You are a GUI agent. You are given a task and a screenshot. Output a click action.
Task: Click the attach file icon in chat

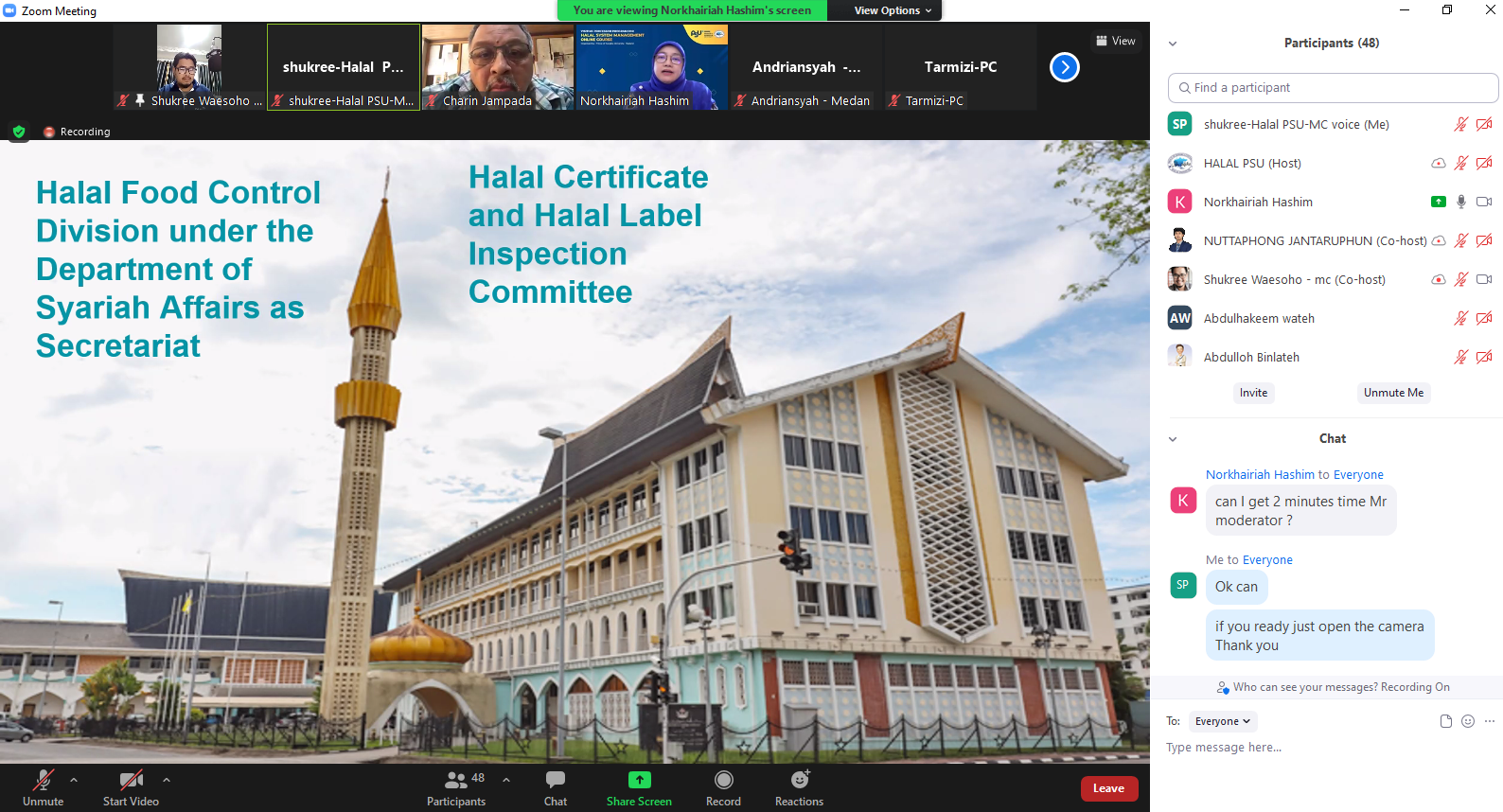(1445, 721)
